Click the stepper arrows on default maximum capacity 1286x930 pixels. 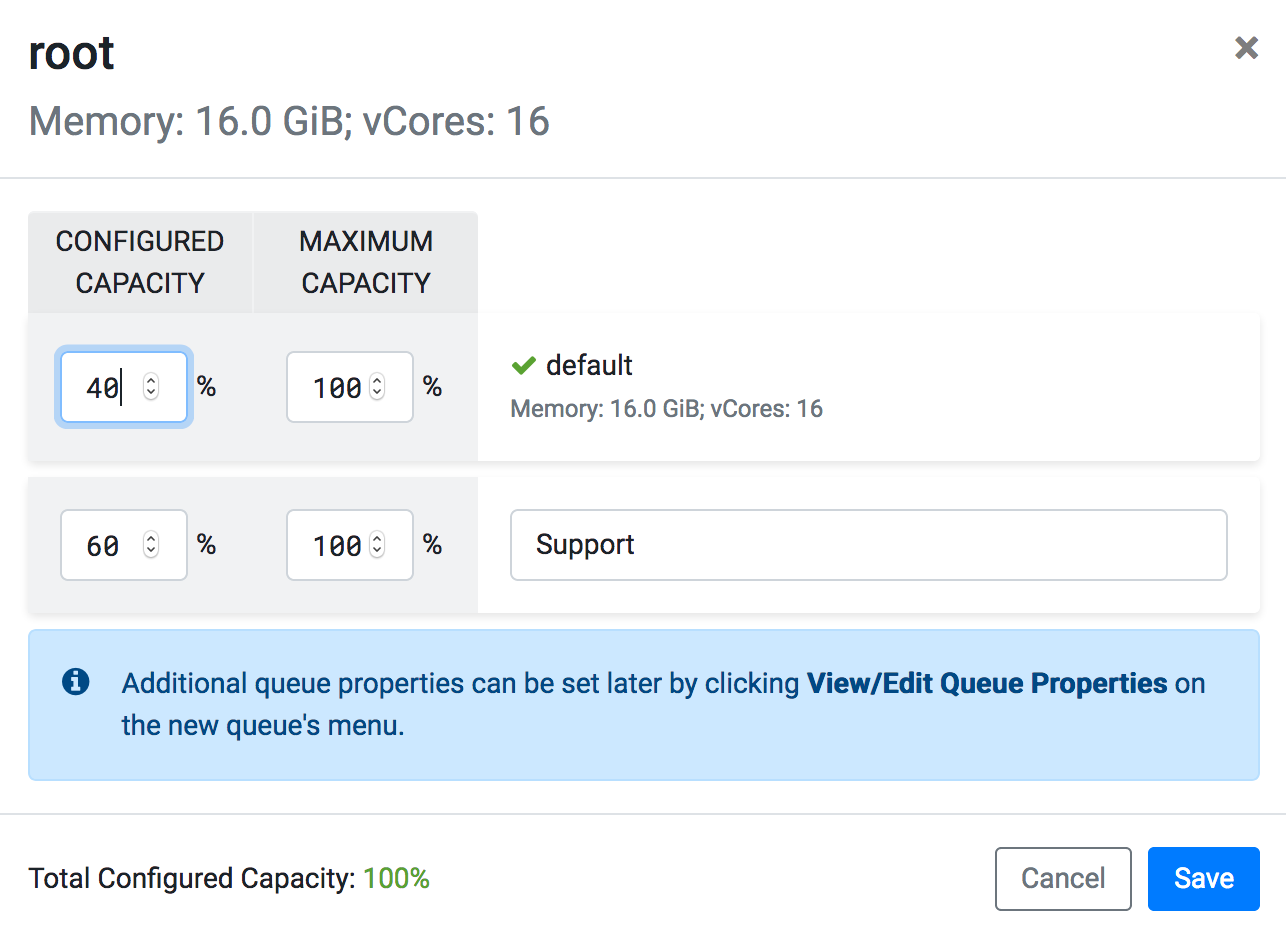tap(377, 387)
